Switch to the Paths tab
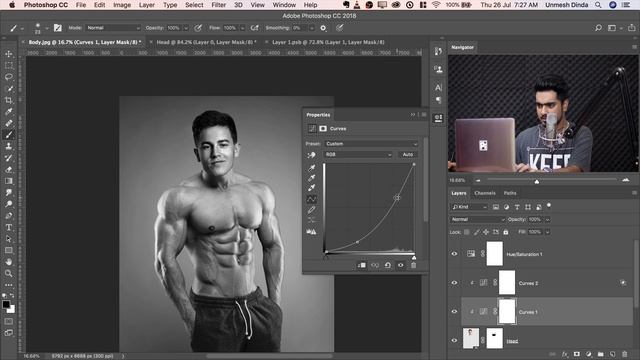 (510, 193)
